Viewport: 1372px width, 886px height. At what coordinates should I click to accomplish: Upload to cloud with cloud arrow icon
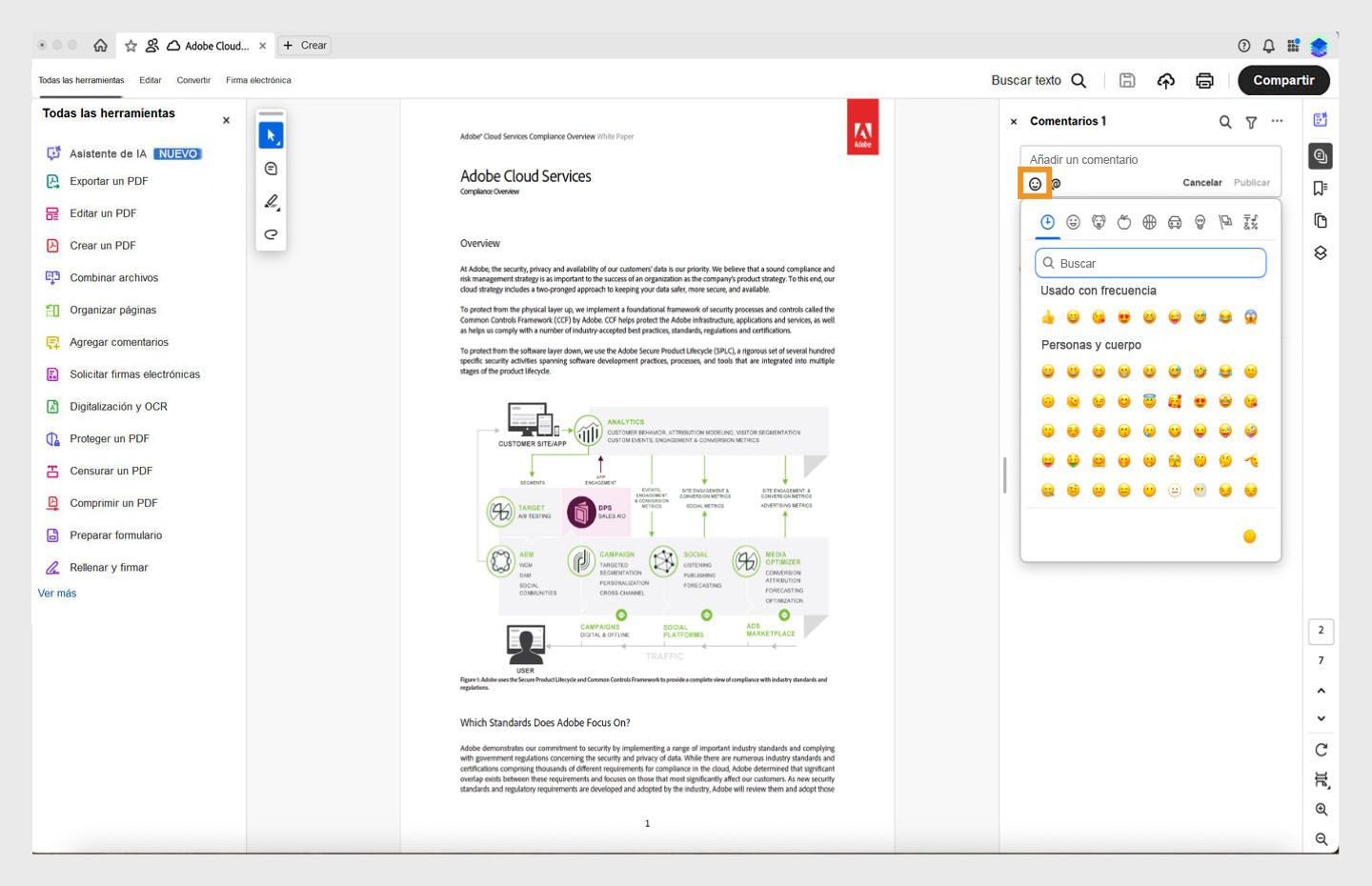(1165, 81)
